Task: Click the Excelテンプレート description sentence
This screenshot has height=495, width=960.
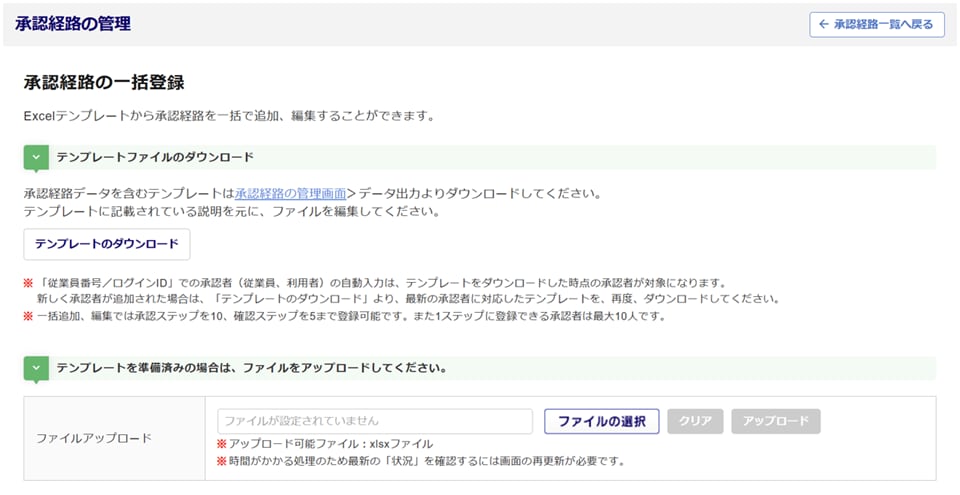Action: pyautogui.click(x=228, y=116)
